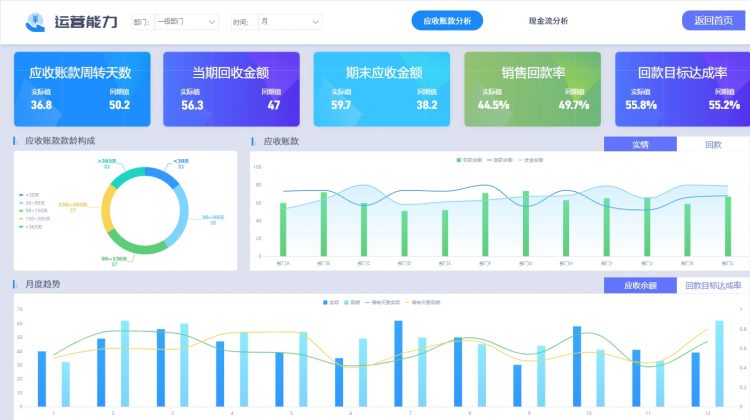Viewport: 750px width, 420px height.
Task: Open the 当期回收金额 card
Action: (x=232, y=89)
